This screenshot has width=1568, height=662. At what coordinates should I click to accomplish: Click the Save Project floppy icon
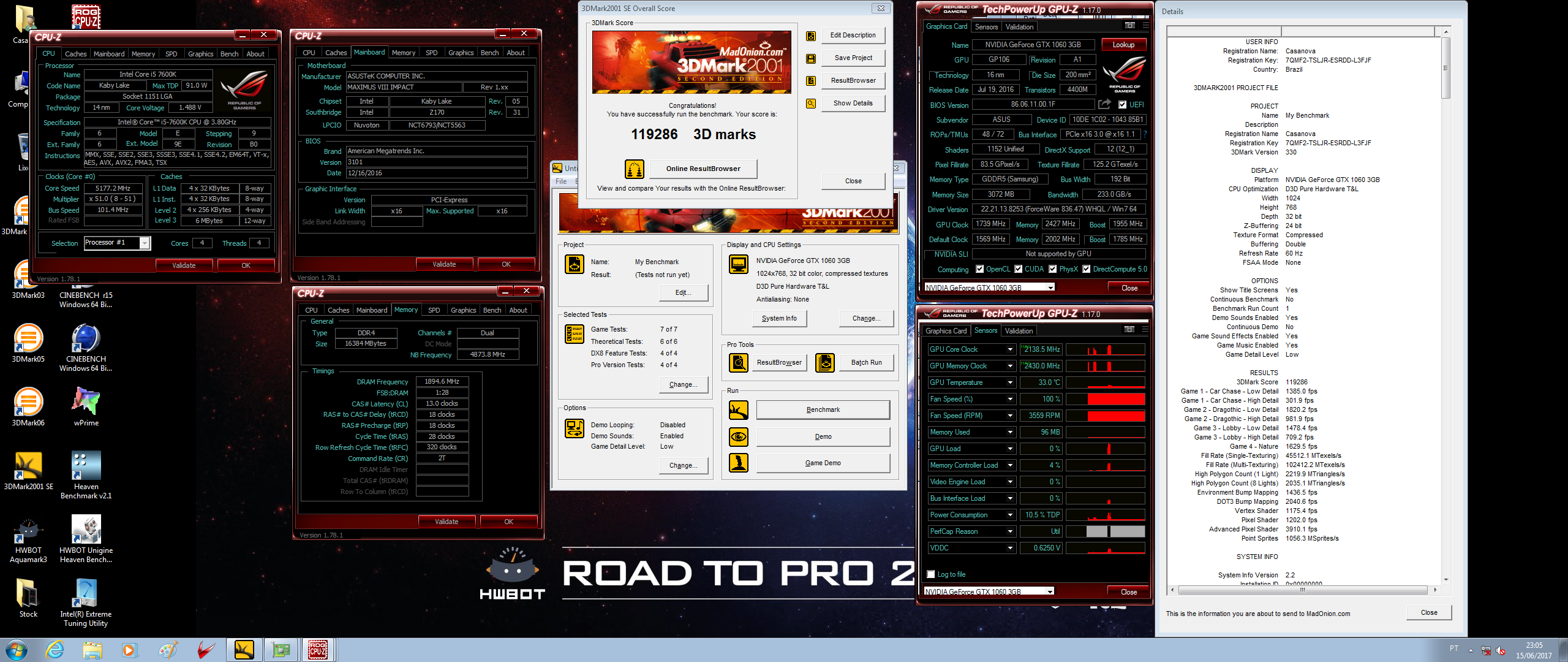coord(810,59)
